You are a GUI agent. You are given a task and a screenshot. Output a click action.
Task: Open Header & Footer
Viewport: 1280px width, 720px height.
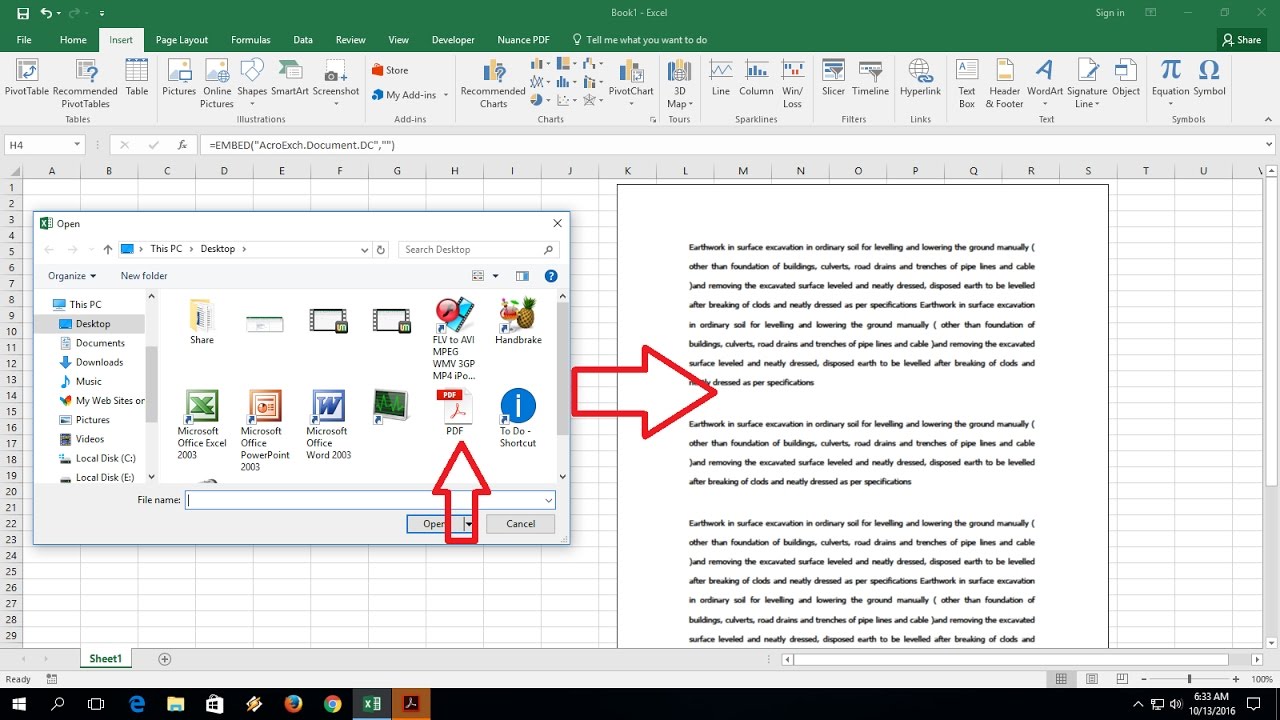1005,82
